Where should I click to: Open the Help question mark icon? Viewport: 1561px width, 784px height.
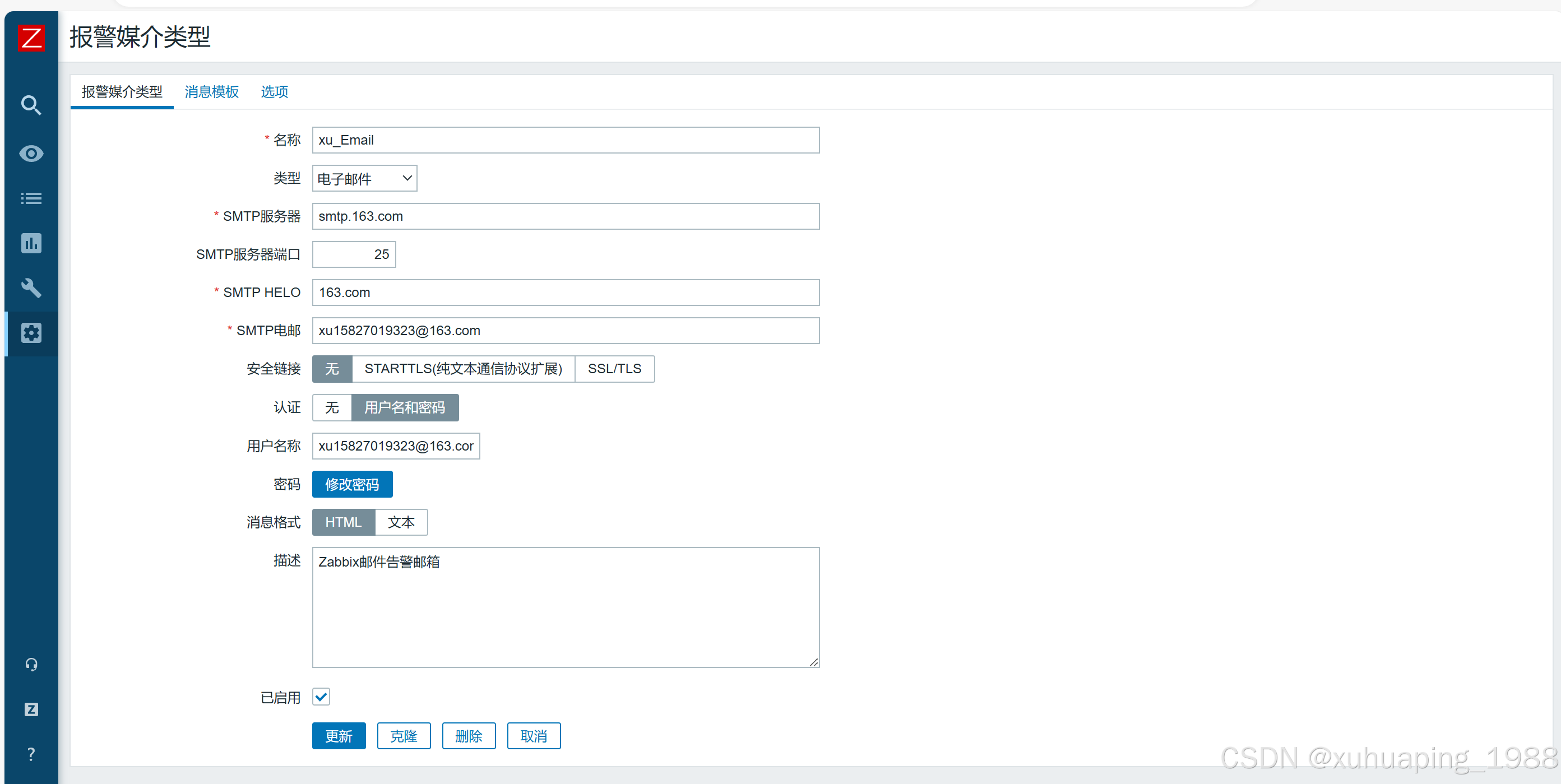(x=31, y=754)
